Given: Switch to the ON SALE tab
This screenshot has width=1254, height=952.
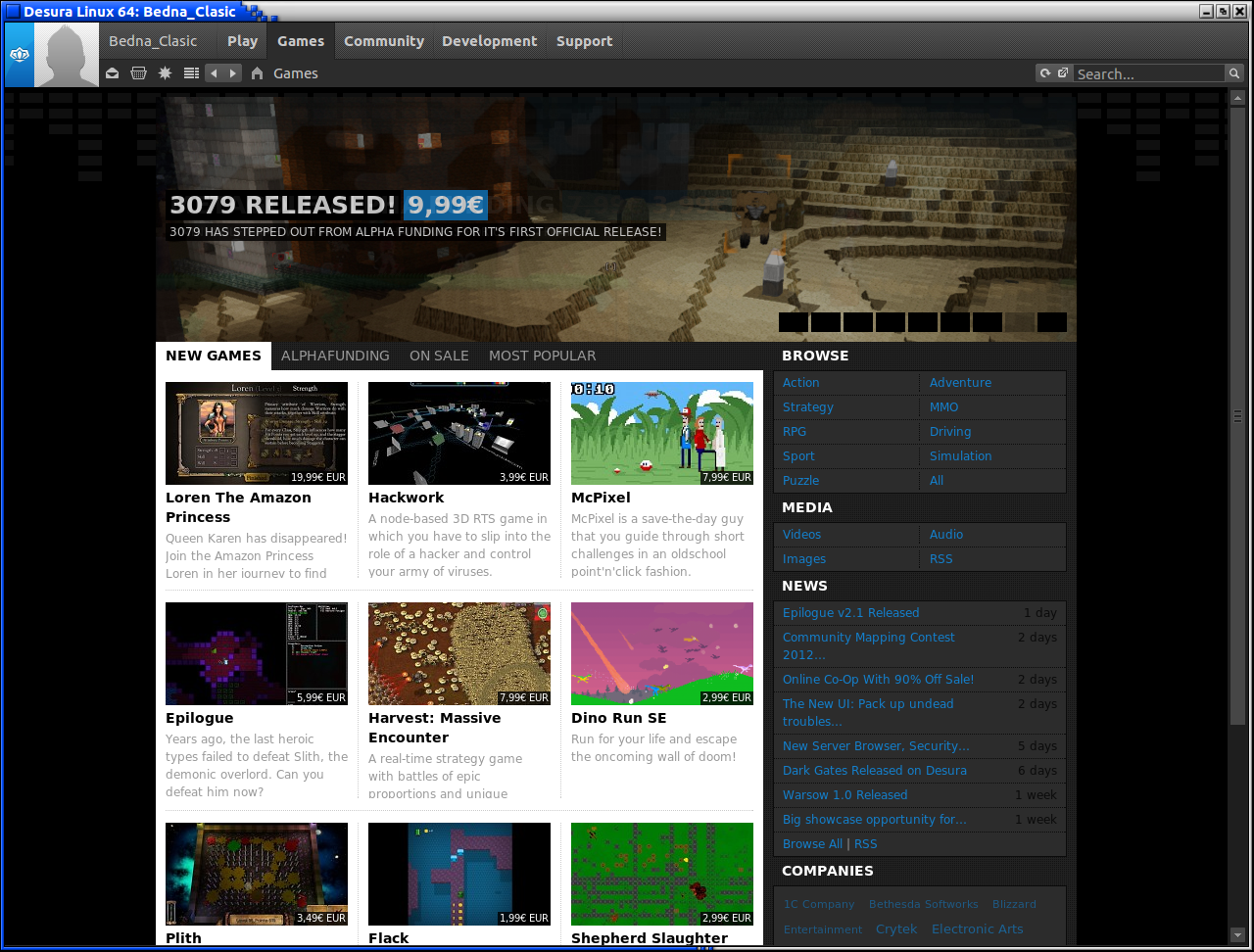Looking at the screenshot, I should pyautogui.click(x=439, y=357).
